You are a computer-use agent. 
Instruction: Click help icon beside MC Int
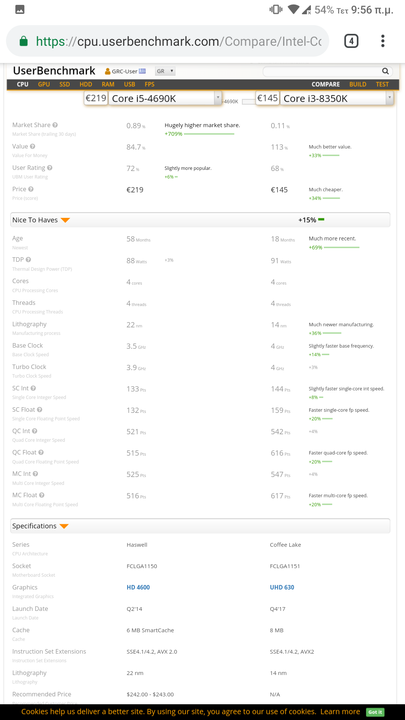coord(35,474)
